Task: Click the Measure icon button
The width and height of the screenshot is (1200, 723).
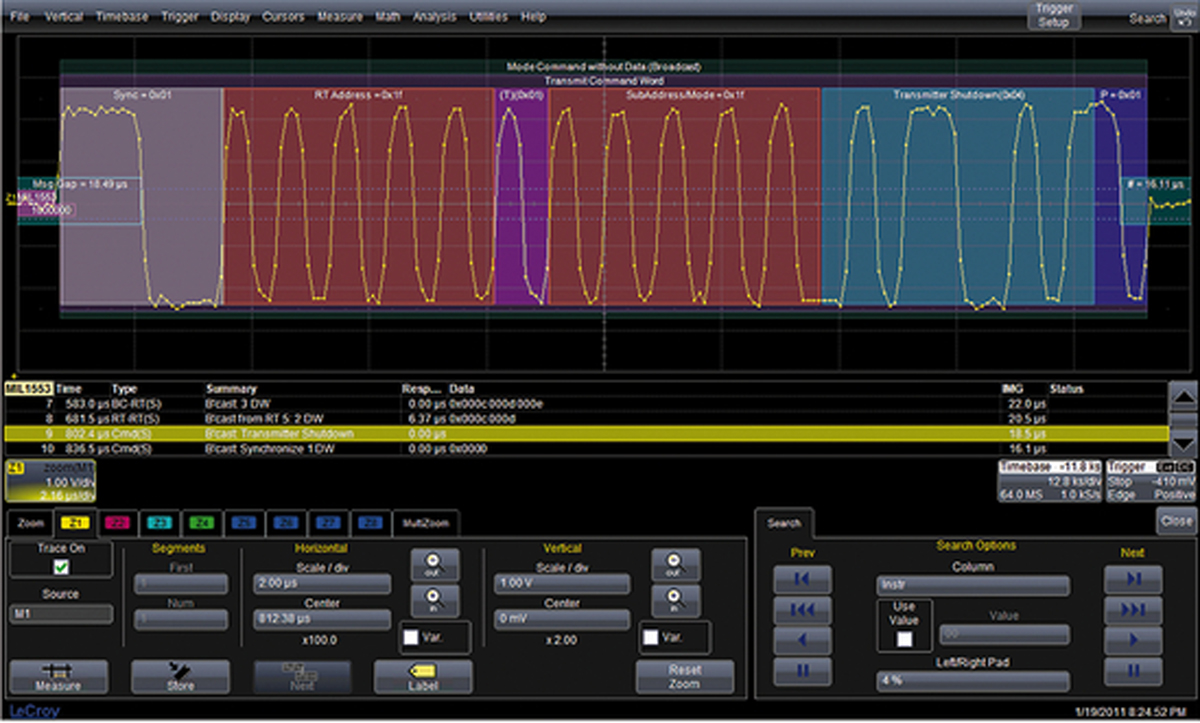Action: click(57, 677)
